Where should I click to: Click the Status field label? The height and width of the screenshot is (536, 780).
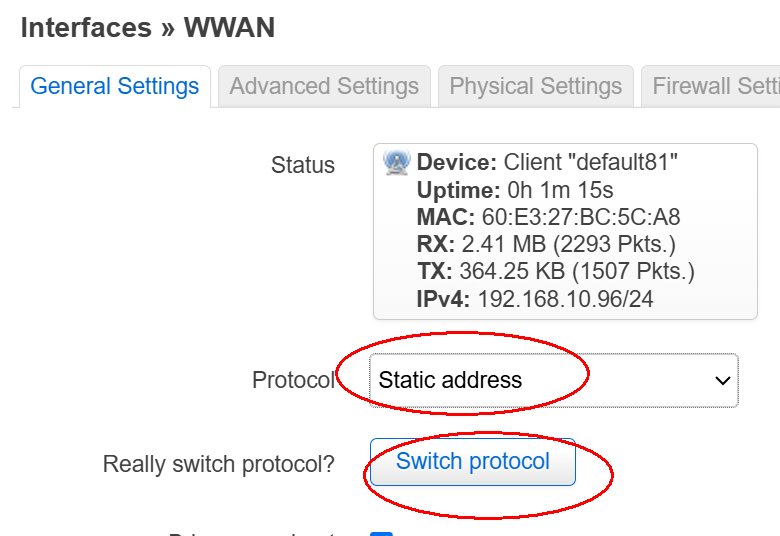[x=302, y=165]
